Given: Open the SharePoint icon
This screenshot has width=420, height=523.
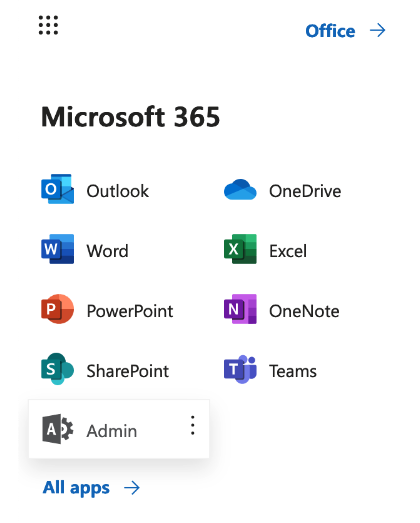Looking at the screenshot, I should (x=57, y=369).
